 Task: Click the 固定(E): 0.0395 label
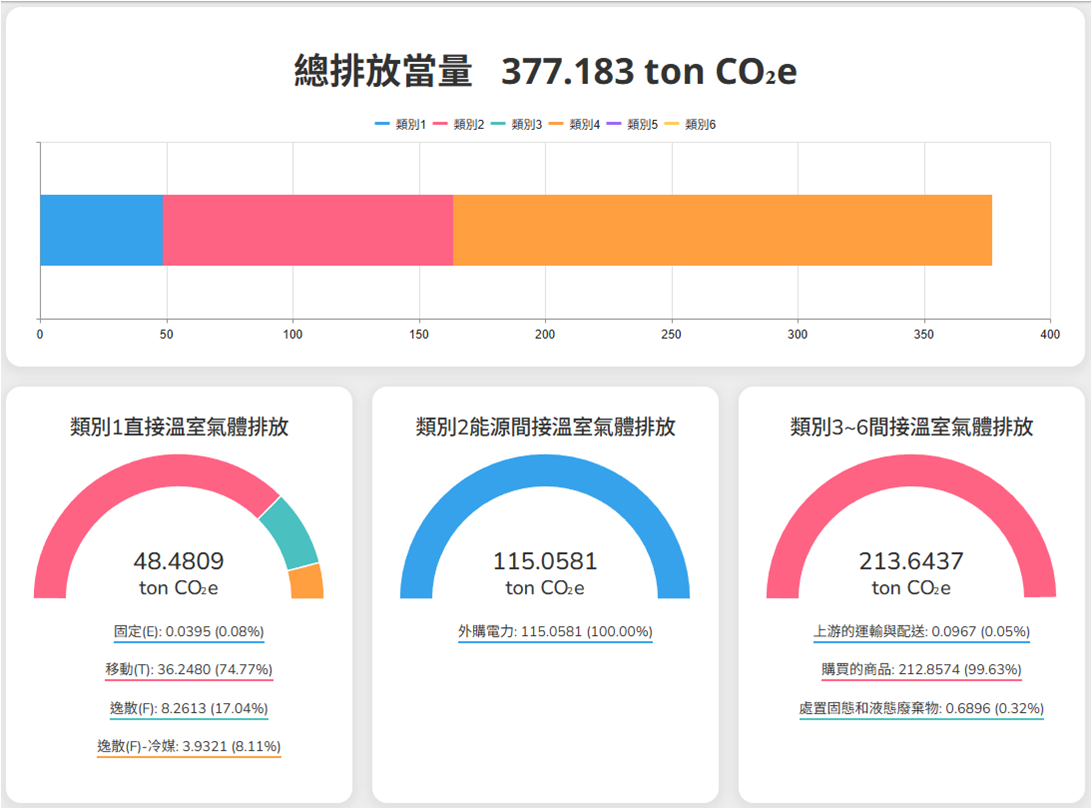[x=189, y=632]
